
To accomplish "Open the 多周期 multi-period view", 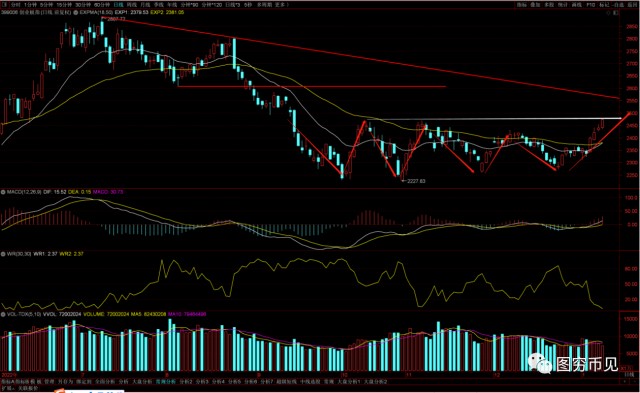I will point(264,4).
